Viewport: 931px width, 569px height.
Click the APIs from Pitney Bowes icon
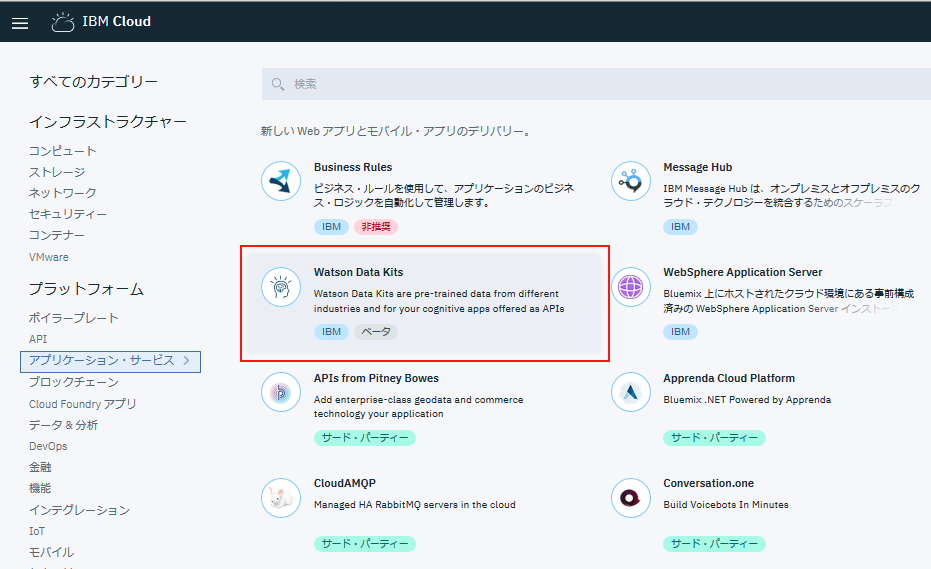[x=281, y=392]
